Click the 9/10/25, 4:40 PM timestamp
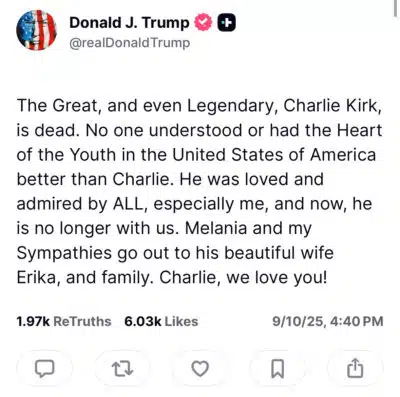Image resolution: width=400 pixels, height=397 pixels. (x=328, y=321)
